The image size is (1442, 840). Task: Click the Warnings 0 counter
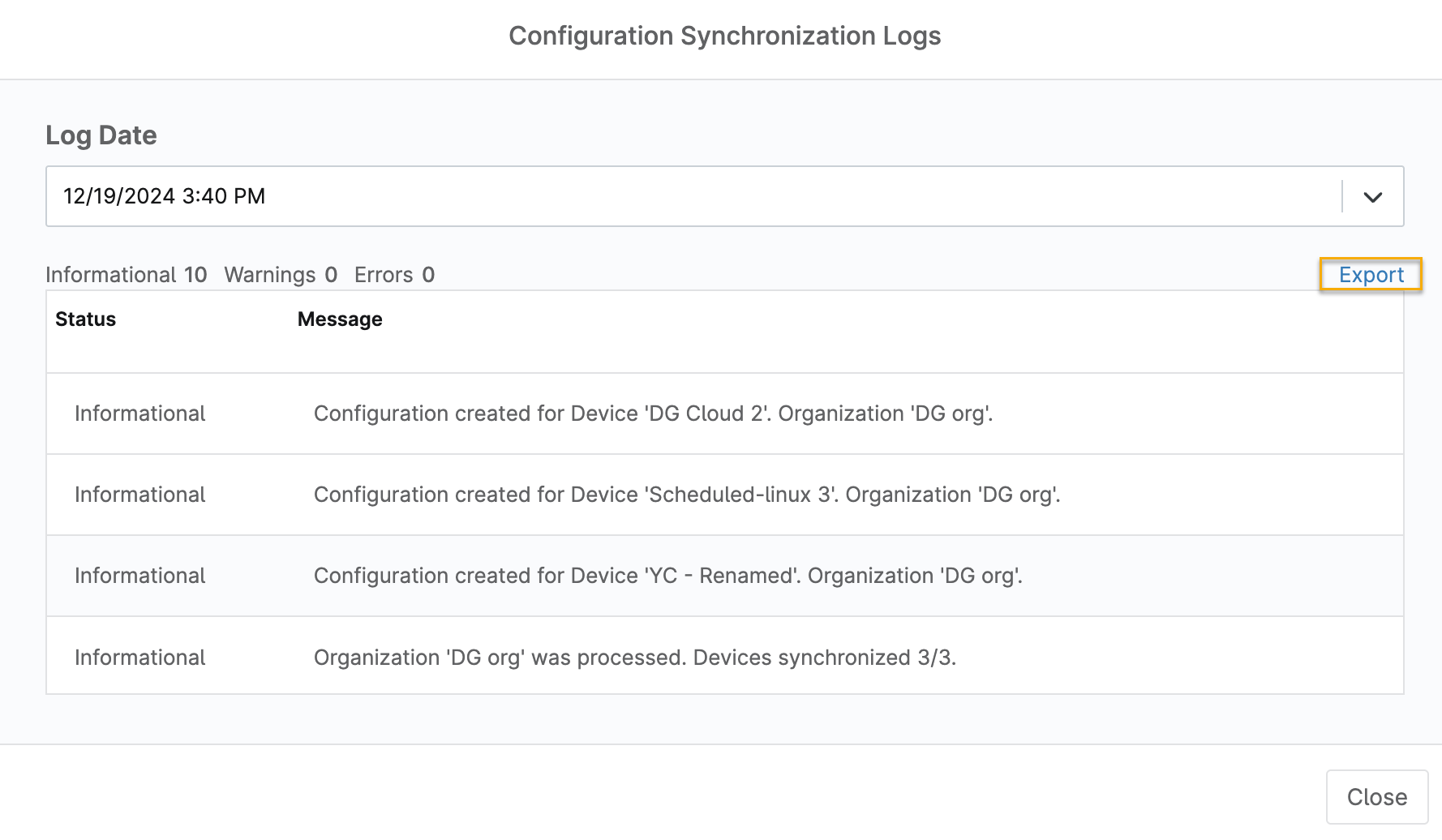pos(281,275)
